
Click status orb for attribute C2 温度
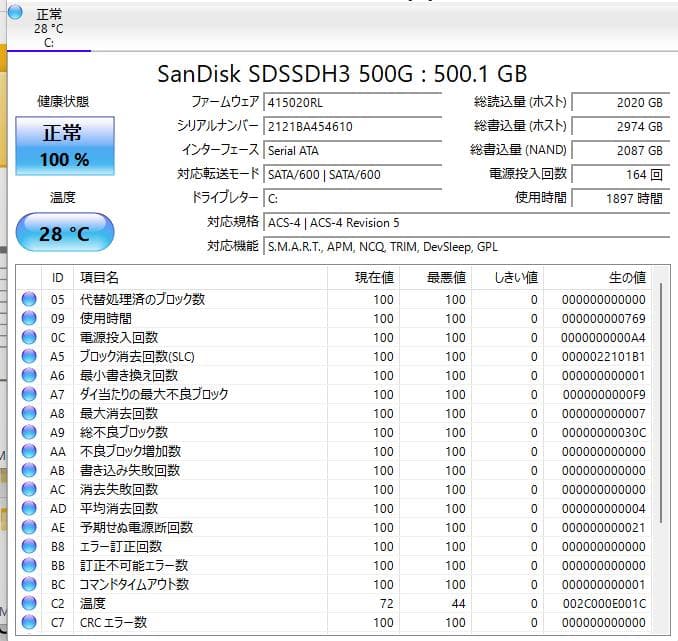coord(29,603)
